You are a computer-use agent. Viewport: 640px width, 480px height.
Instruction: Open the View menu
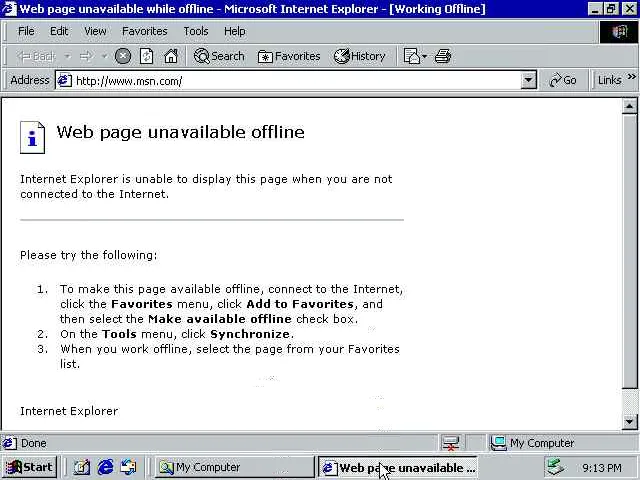click(x=95, y=31)
